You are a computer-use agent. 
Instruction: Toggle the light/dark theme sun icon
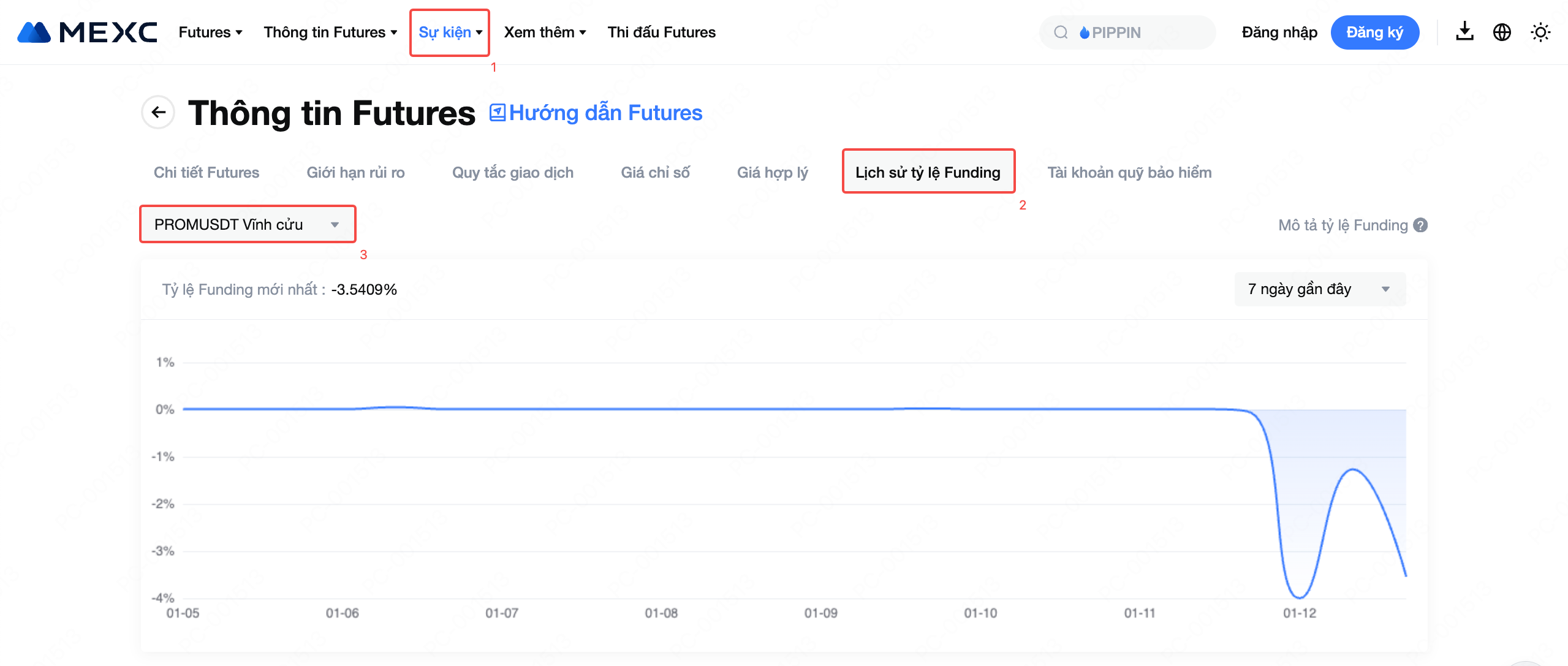coord(1540,32)
